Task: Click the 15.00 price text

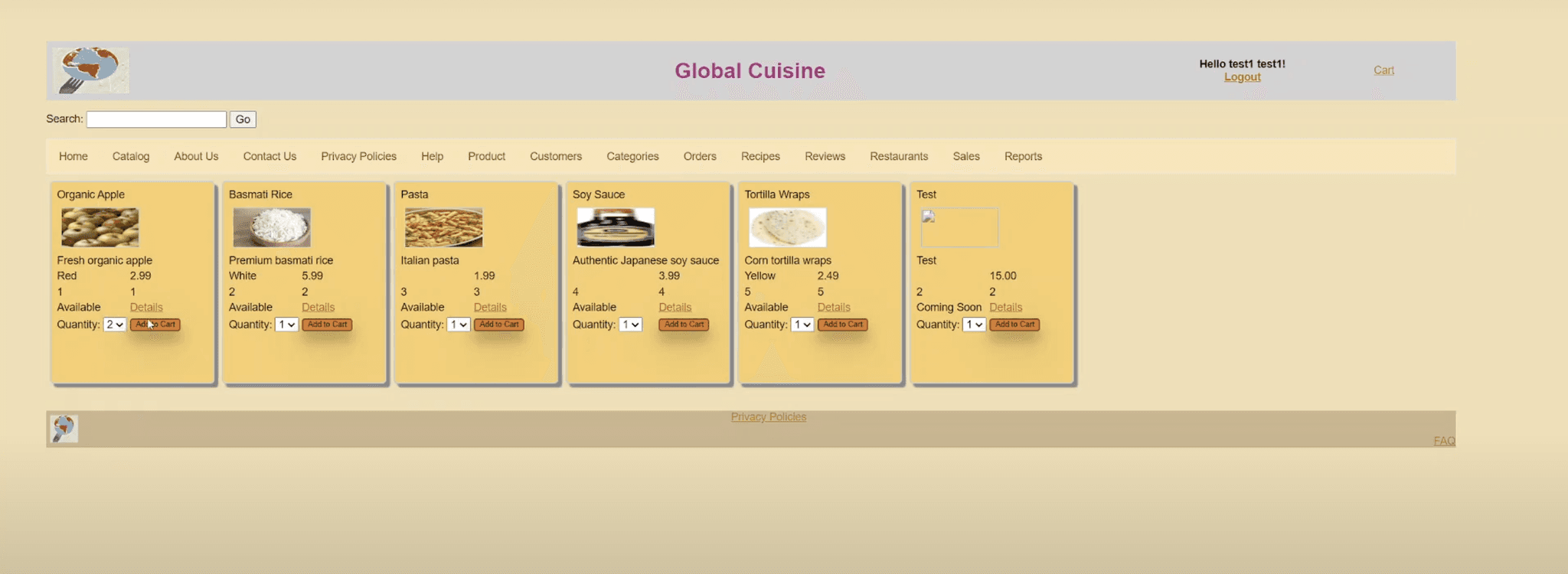Action: 1003,276
